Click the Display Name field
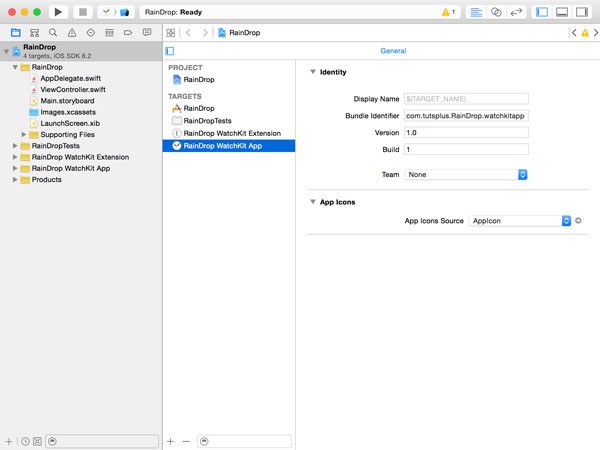The width and height of the screenshot is (600, 450). 466,99
